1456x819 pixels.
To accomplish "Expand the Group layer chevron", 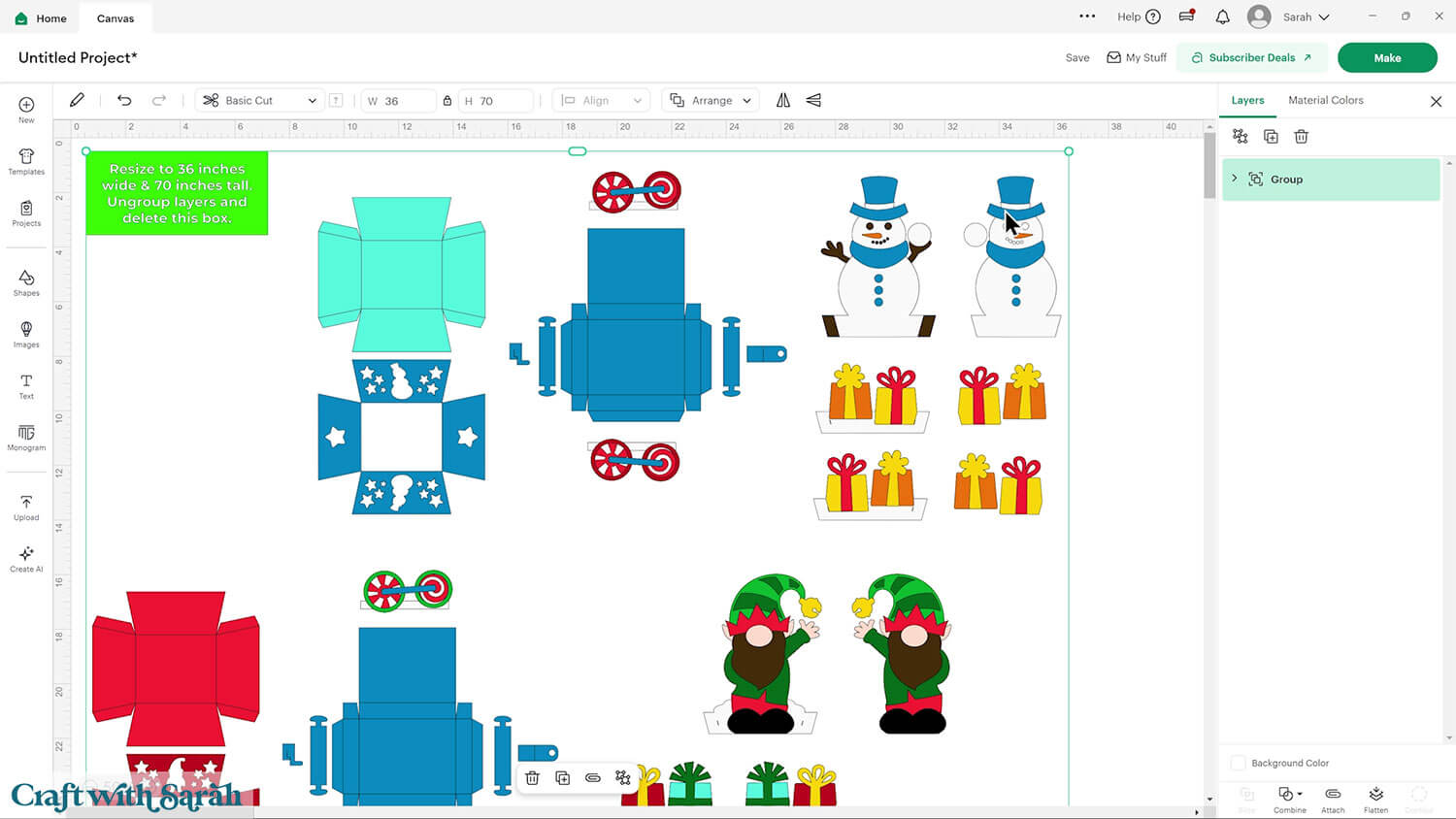I will tap(1235, 179).
